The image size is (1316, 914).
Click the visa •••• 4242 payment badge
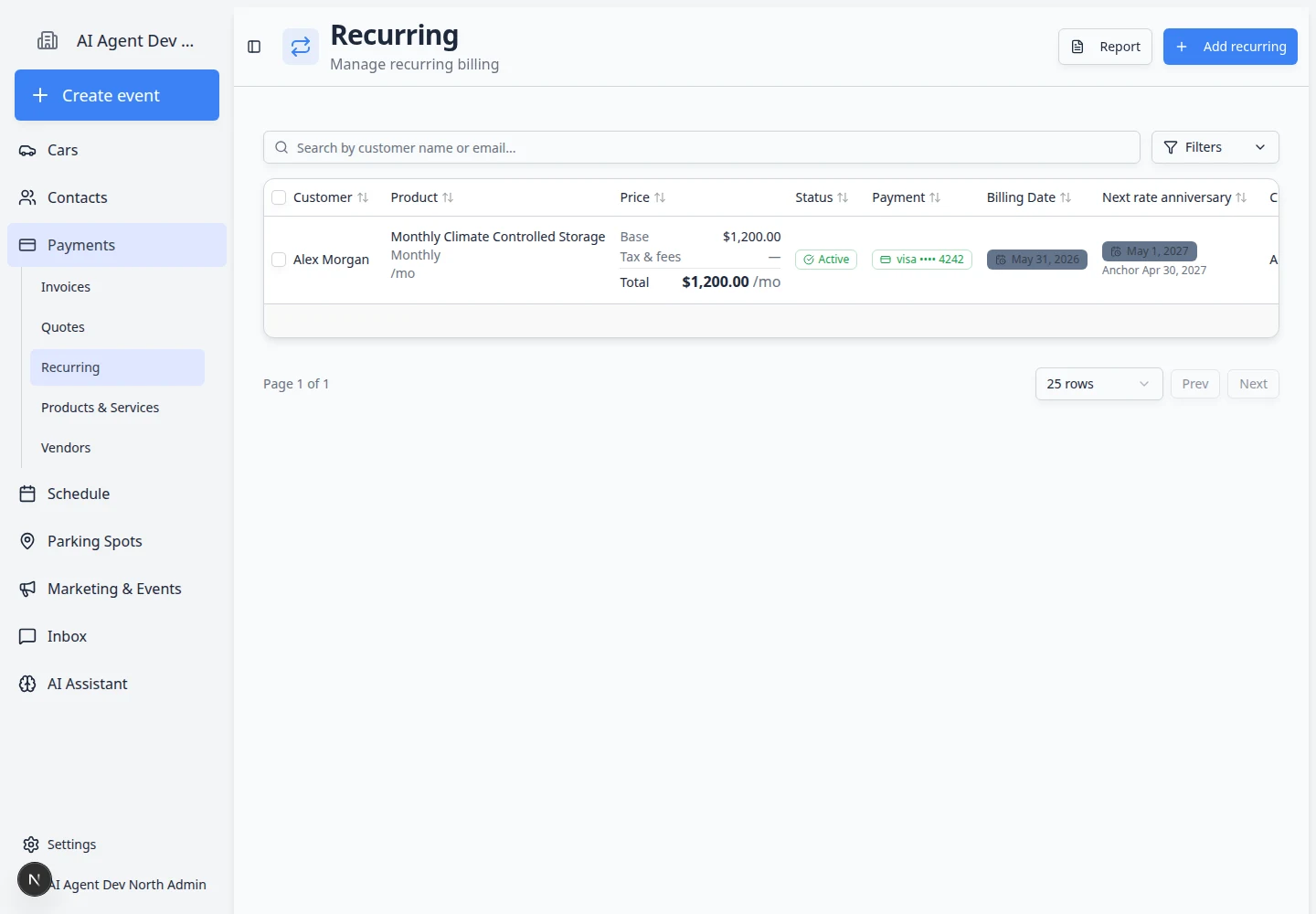(922, 260)
